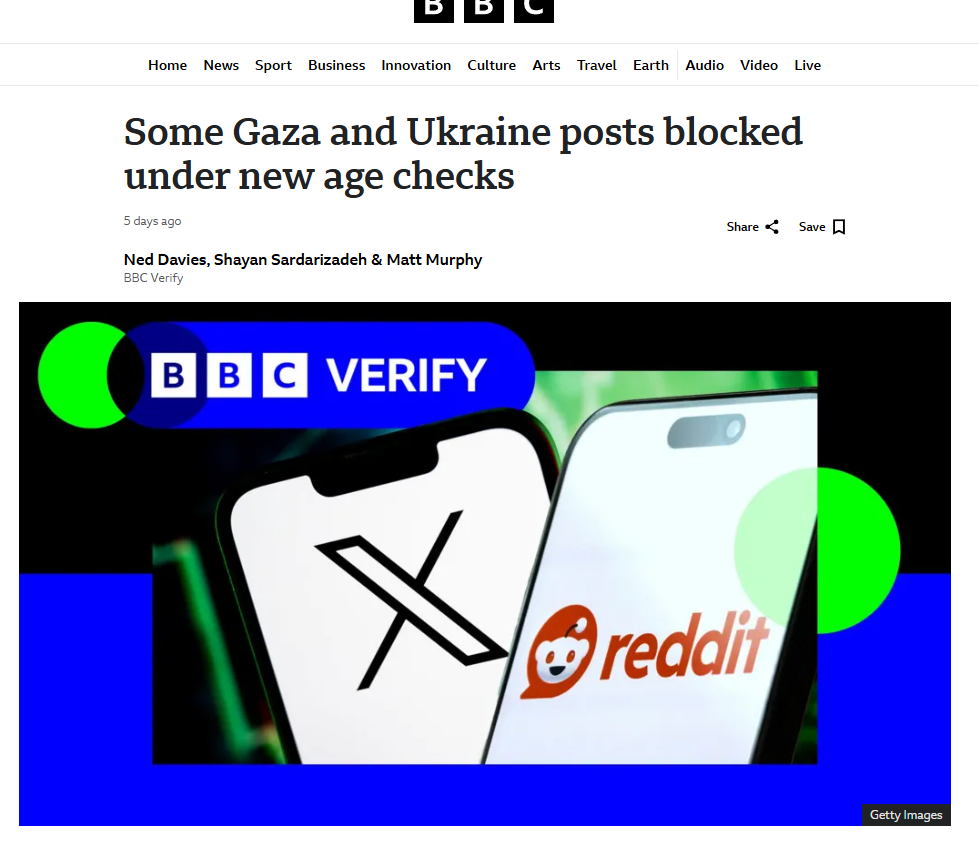Go to the News section
The height and width of the screenshot is (841, 979).
pyautogui.click(x=221, y=65)
